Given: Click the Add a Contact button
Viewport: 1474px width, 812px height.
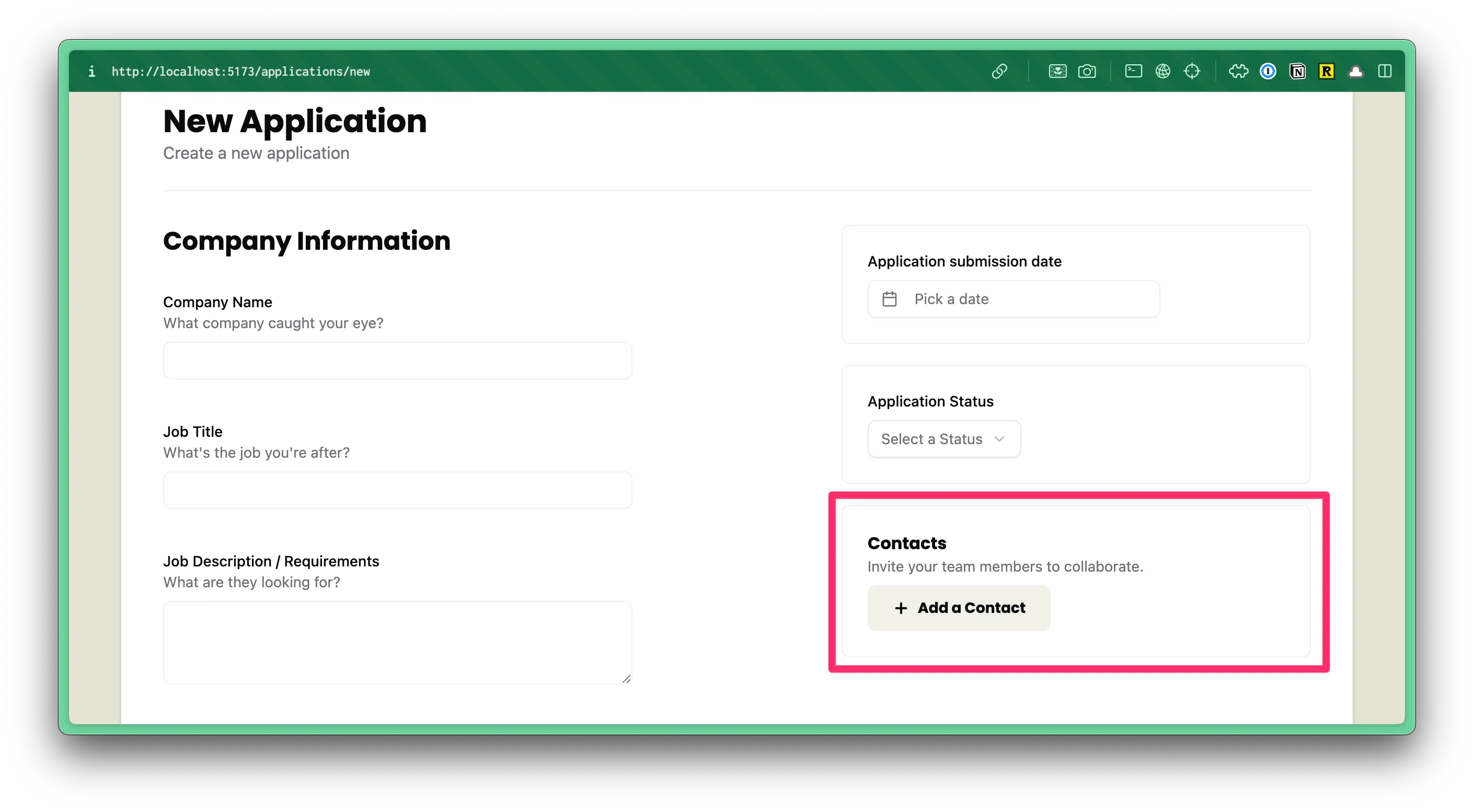Looking at the screenshot, I should [959, 608].
